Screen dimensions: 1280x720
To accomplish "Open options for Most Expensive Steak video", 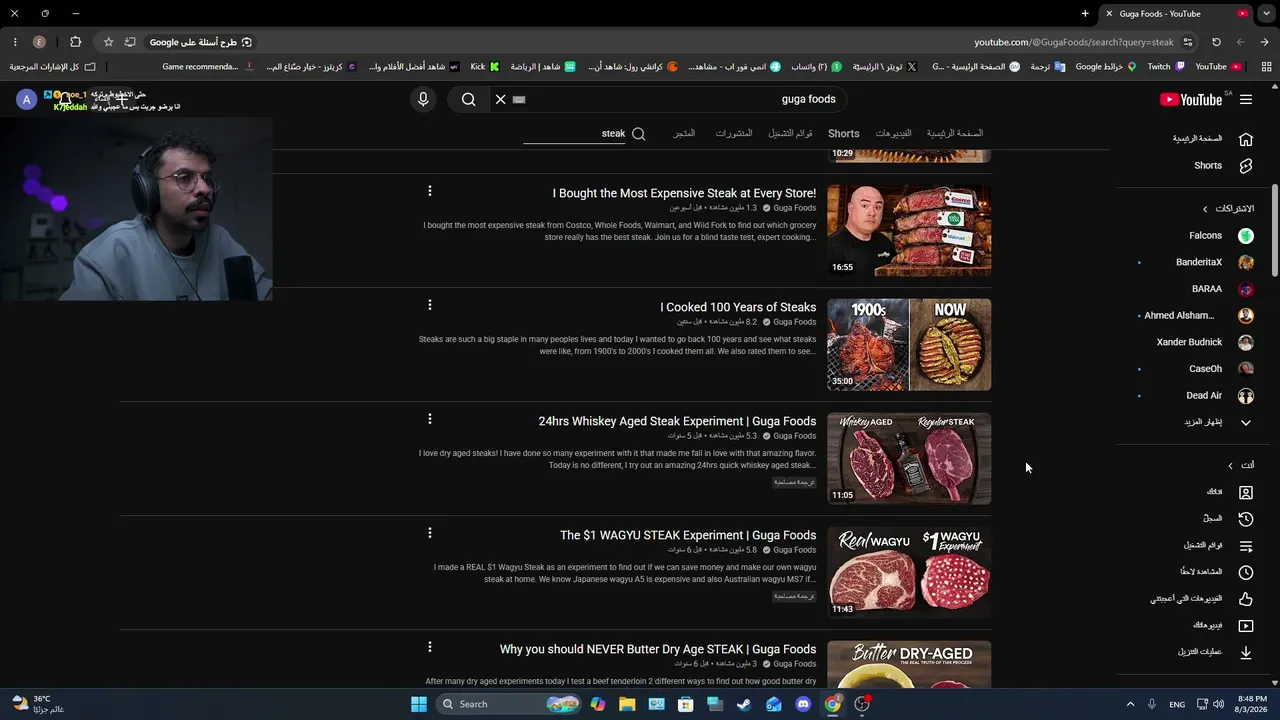I will [430, 191].
